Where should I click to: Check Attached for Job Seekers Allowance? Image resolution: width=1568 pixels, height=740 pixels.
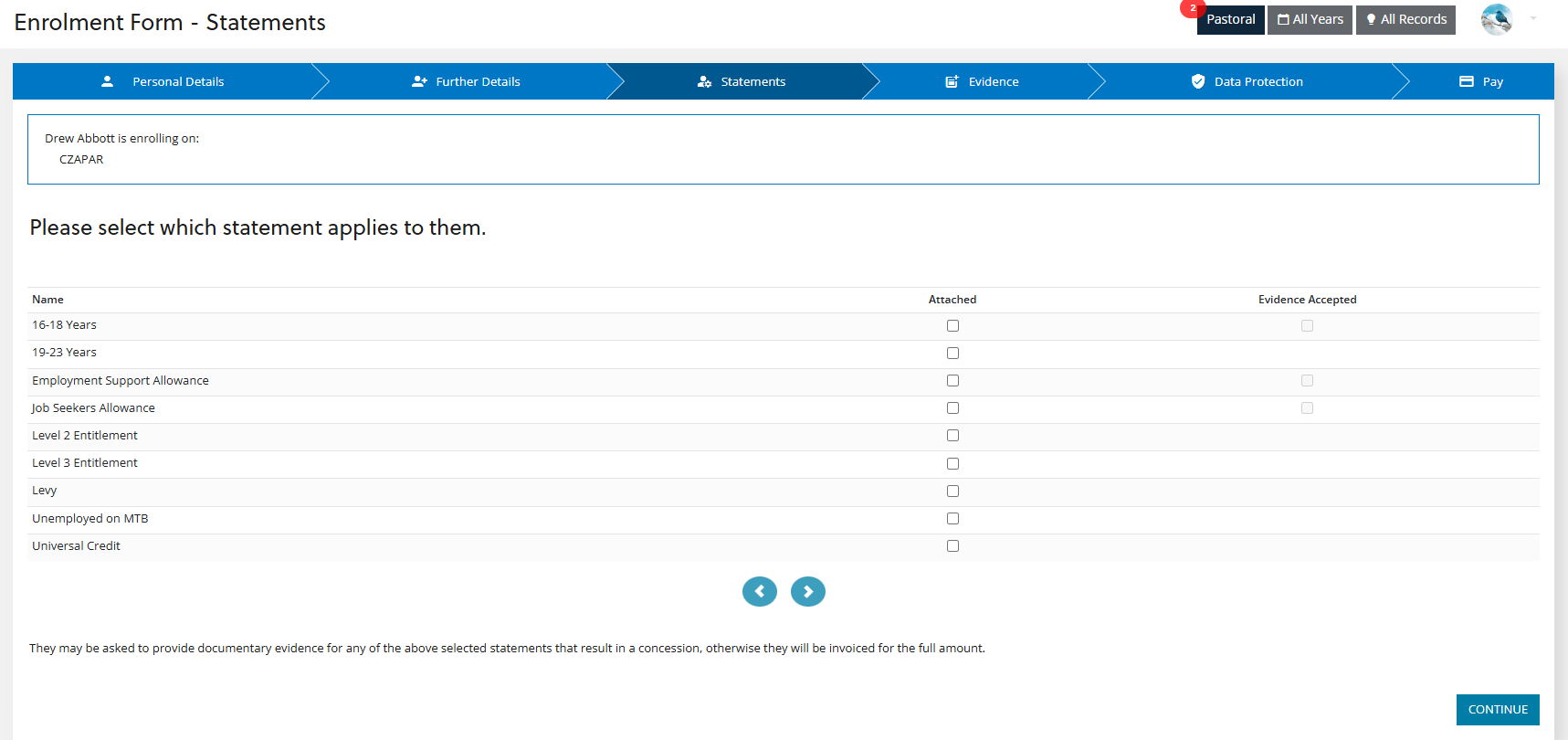pyautogui.click(x=952, y=408)
